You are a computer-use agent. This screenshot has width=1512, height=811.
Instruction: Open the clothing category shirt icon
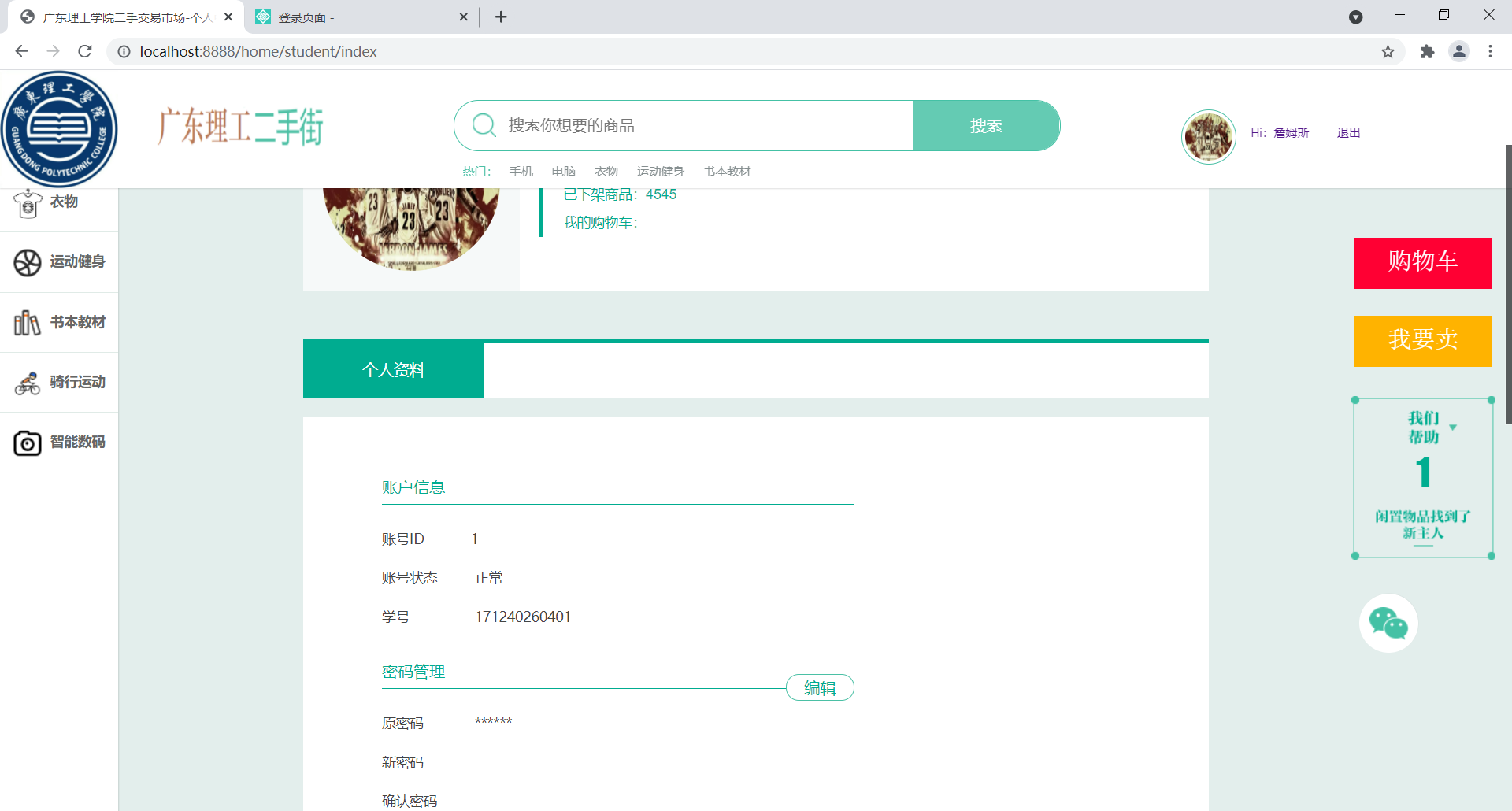click(28, 202)
